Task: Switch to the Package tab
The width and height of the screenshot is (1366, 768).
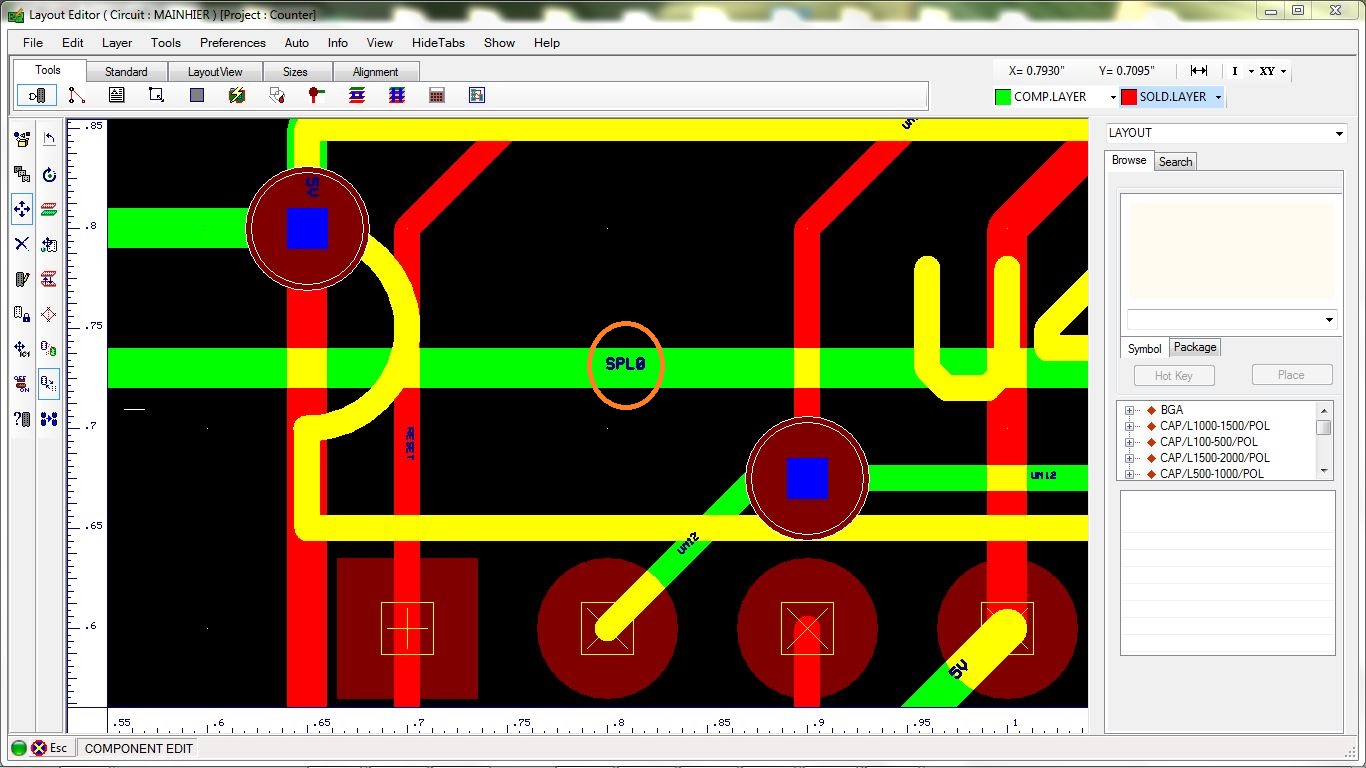Action: (x=1195, y=347)
